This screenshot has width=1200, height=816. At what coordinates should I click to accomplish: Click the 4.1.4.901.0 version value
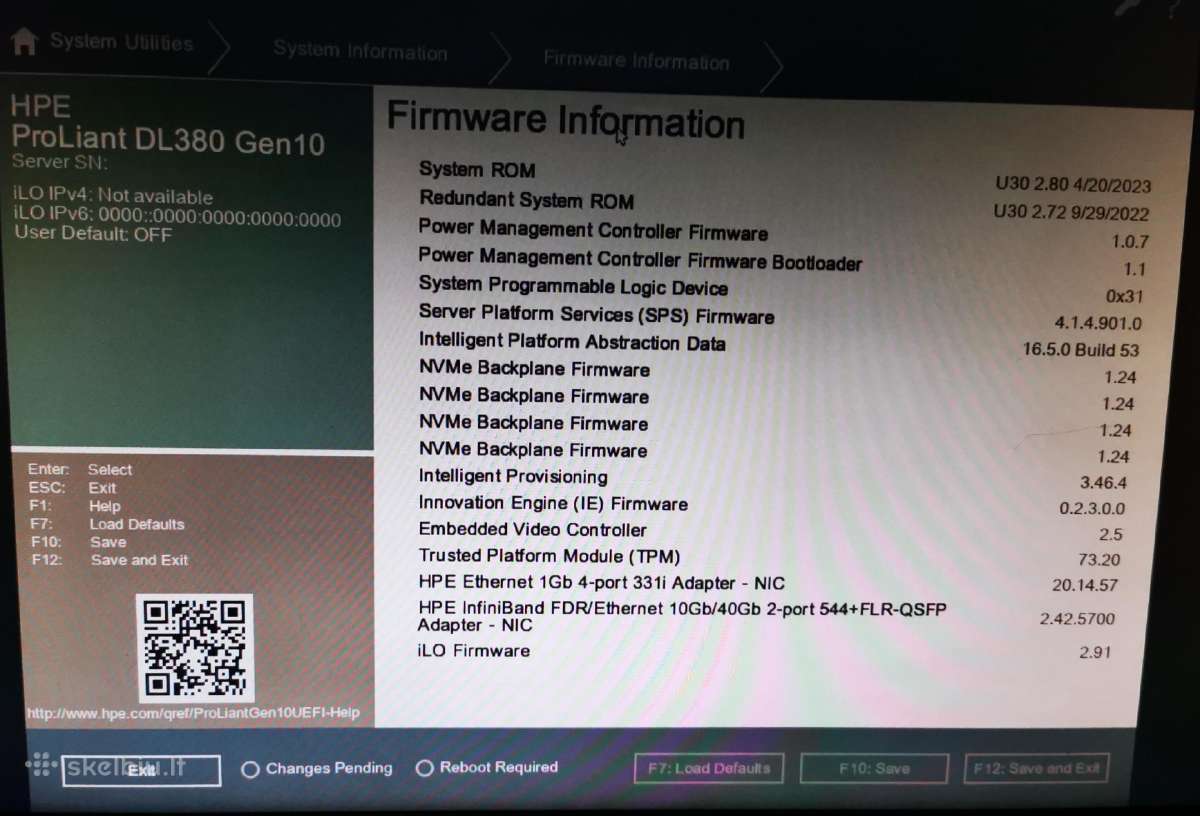tap(1098, 323)
